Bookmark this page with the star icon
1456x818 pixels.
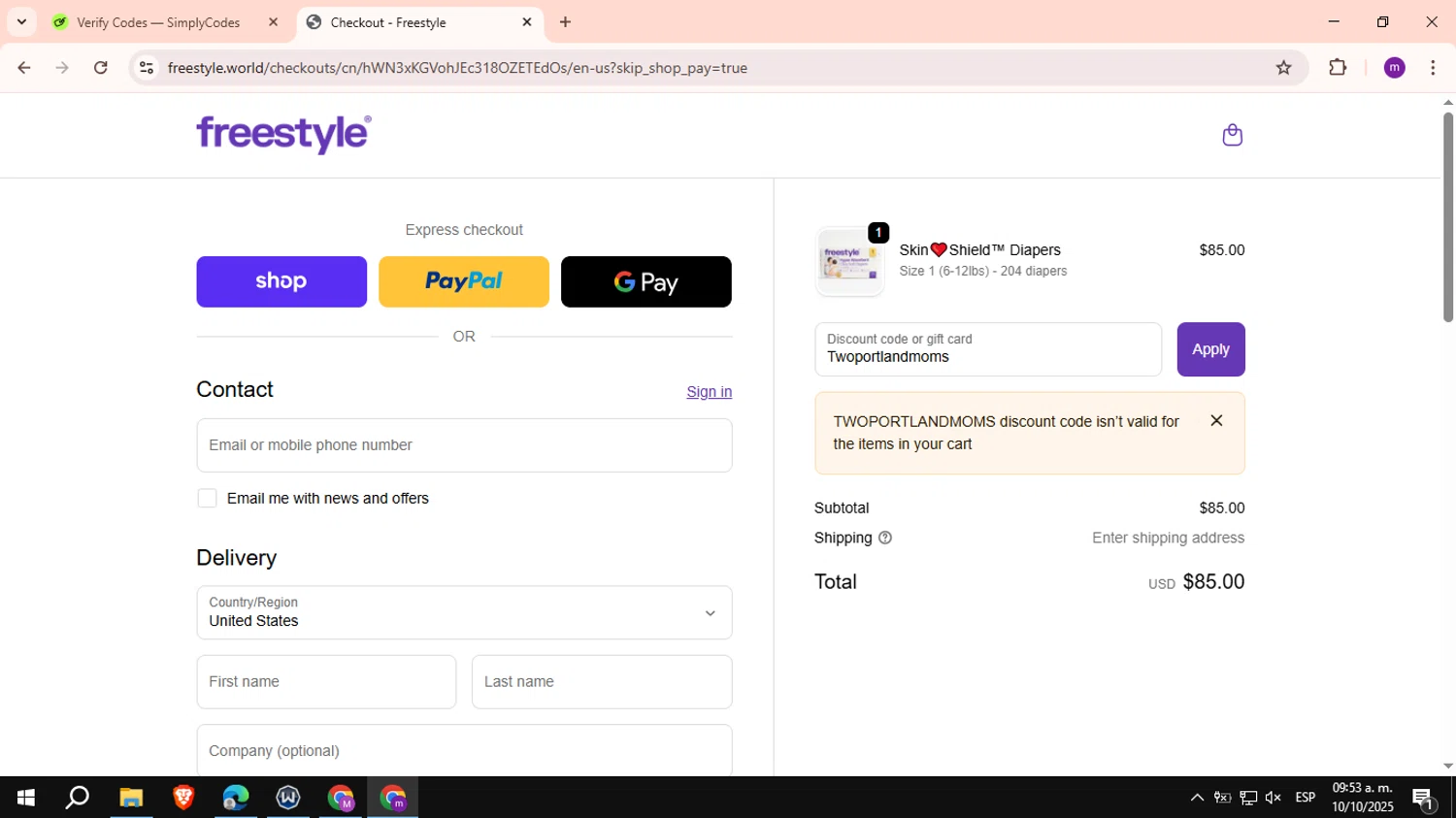point(1283,68)
